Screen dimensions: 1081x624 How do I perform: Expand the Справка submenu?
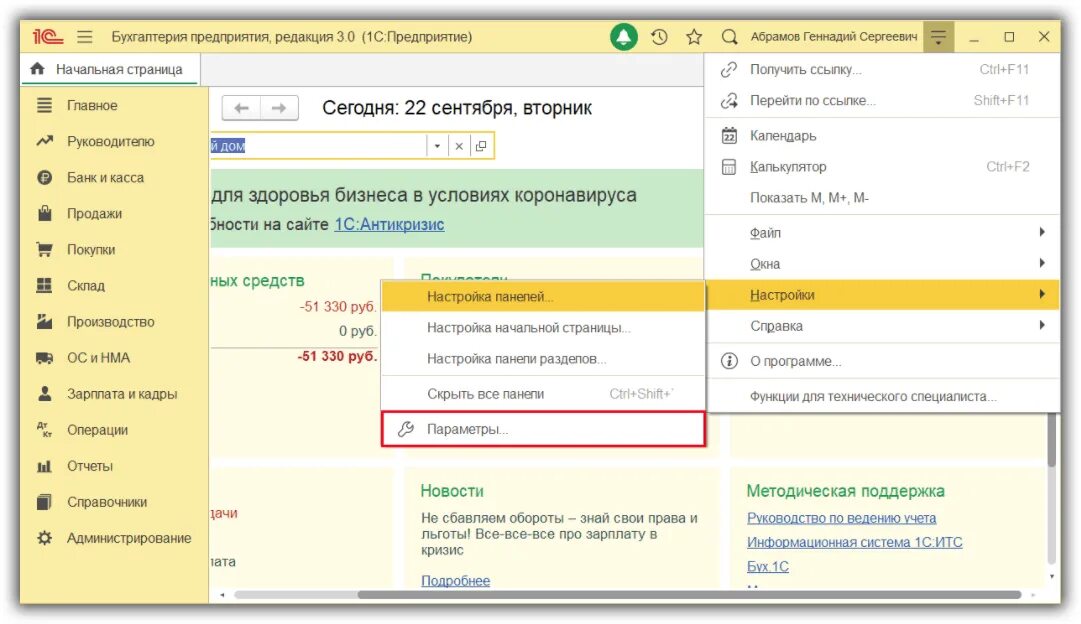click(882, 325)
